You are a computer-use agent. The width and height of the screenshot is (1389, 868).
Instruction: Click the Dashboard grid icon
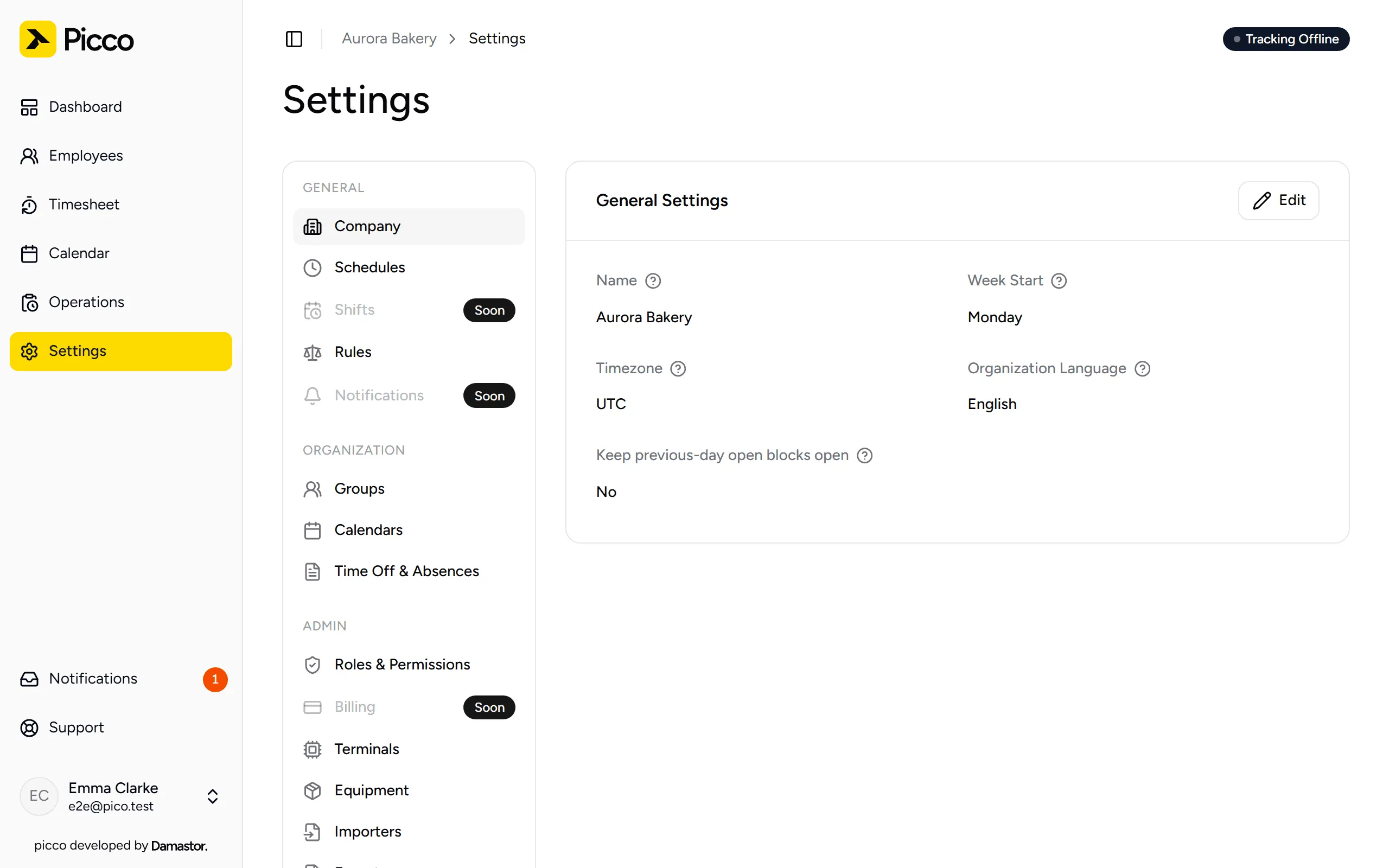pos(29,107)
